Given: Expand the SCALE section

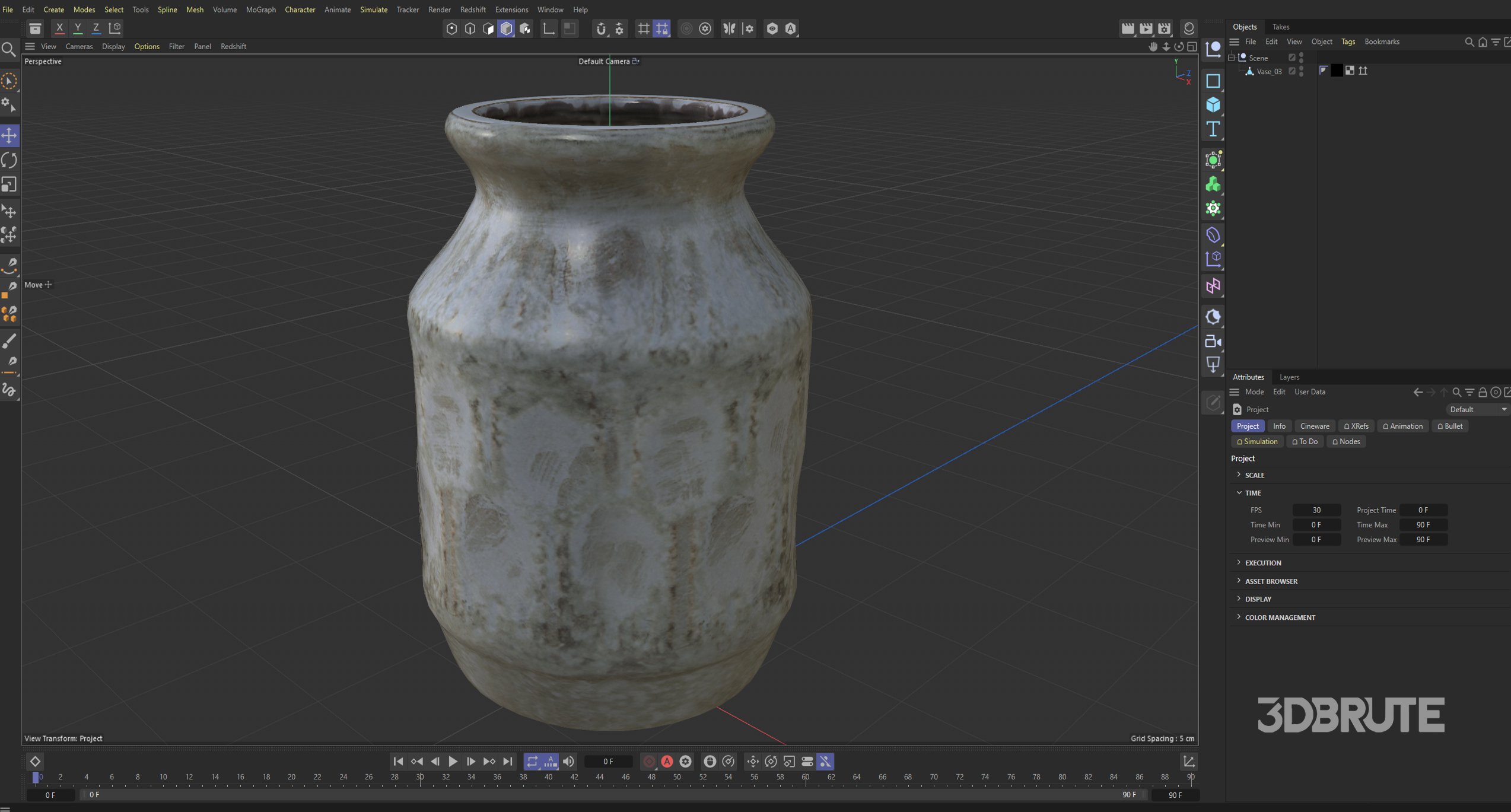Looking at the screenshot, I should [x=1254, y=475].
